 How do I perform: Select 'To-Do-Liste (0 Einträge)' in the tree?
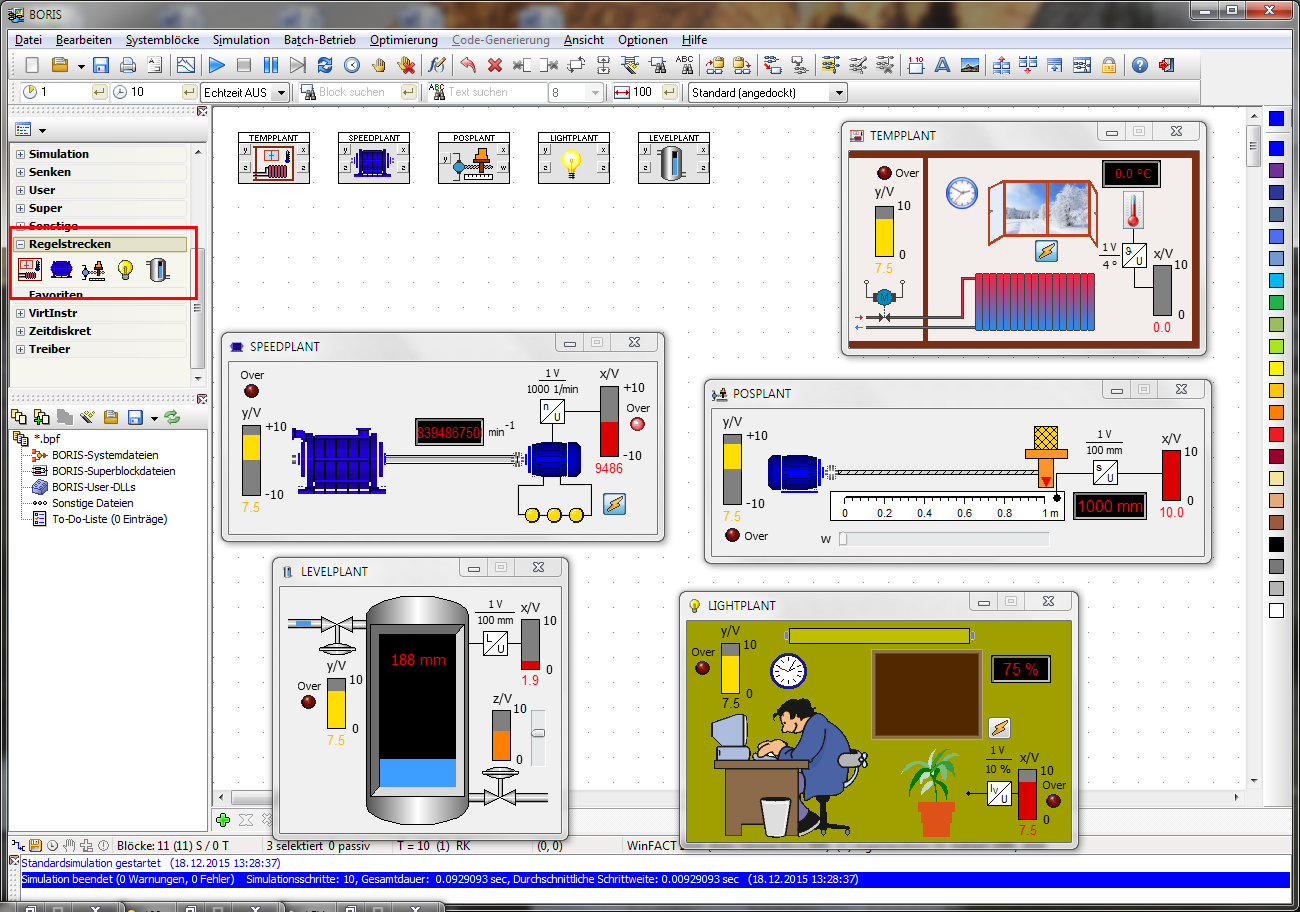[x=110, y=519]
